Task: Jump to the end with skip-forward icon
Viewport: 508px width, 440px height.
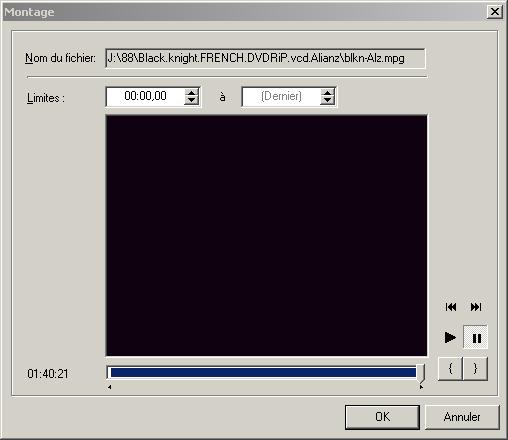Action: pos(476,307)
